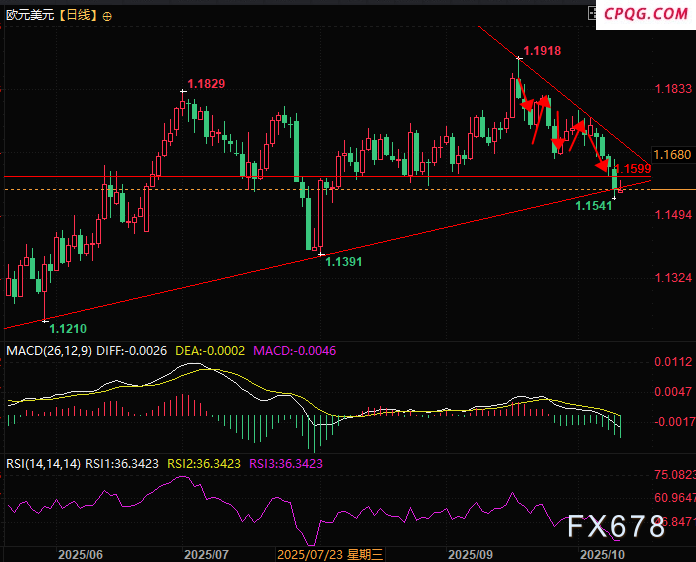Click the 2025/06 label on time axis
The width and height of the screenshot is (696, 562).
[80, 553]
